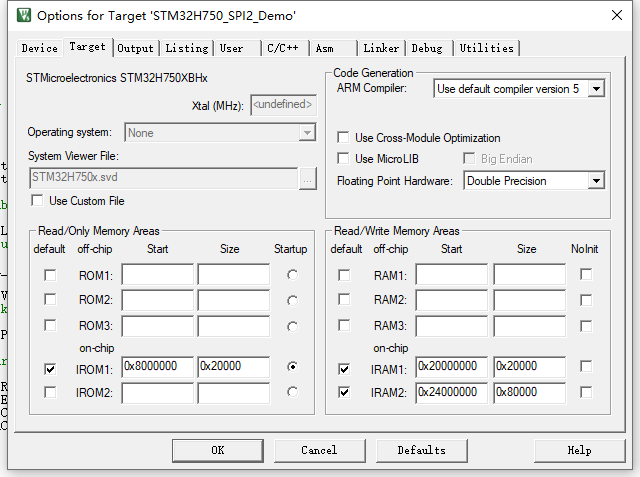Click the RAM1 Start address field
The width and height of the screenshot is (640, 477).
pyautogui.click(x=452, y=274)
